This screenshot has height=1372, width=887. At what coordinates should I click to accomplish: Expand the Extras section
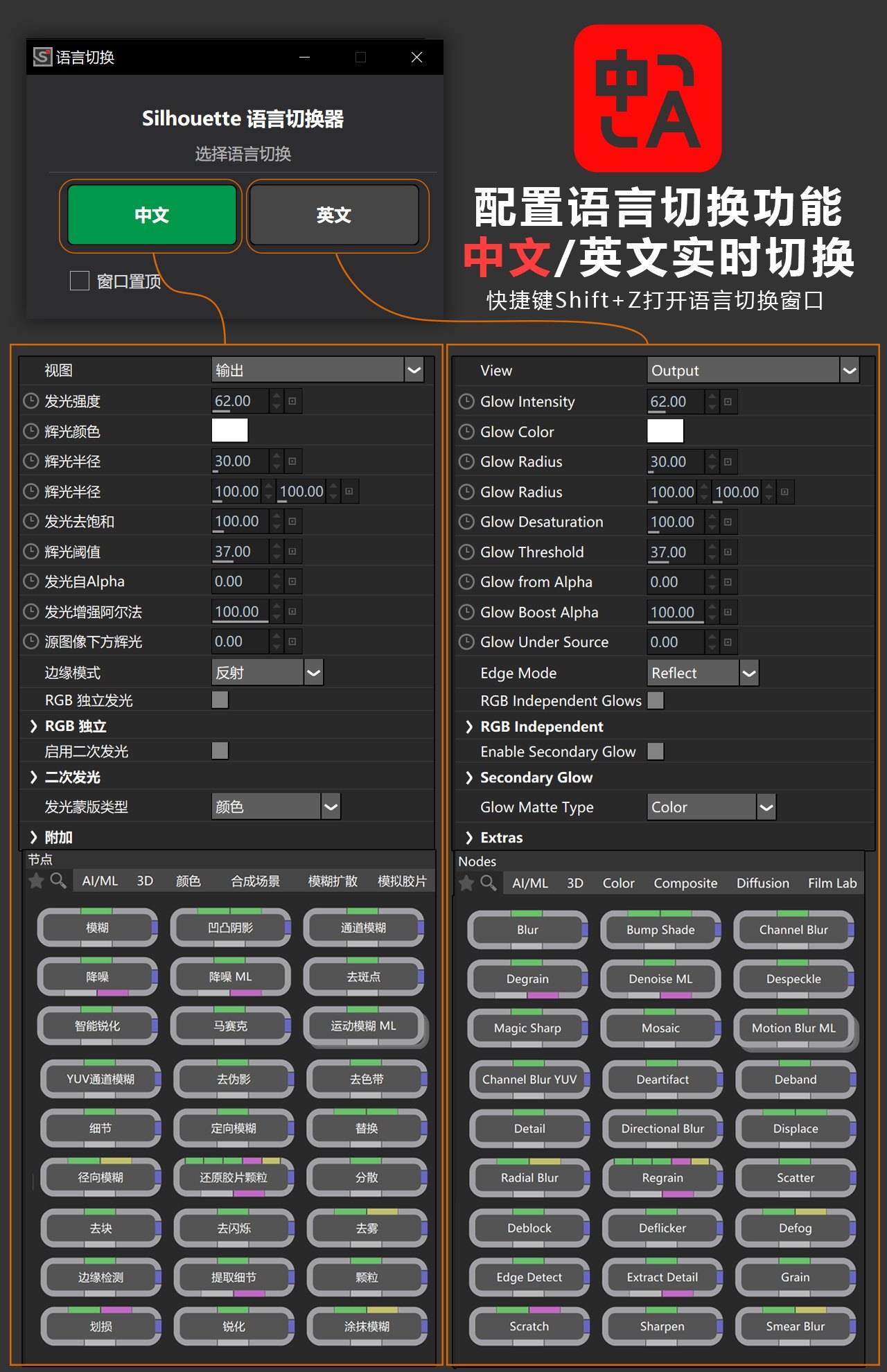point(469,838)
